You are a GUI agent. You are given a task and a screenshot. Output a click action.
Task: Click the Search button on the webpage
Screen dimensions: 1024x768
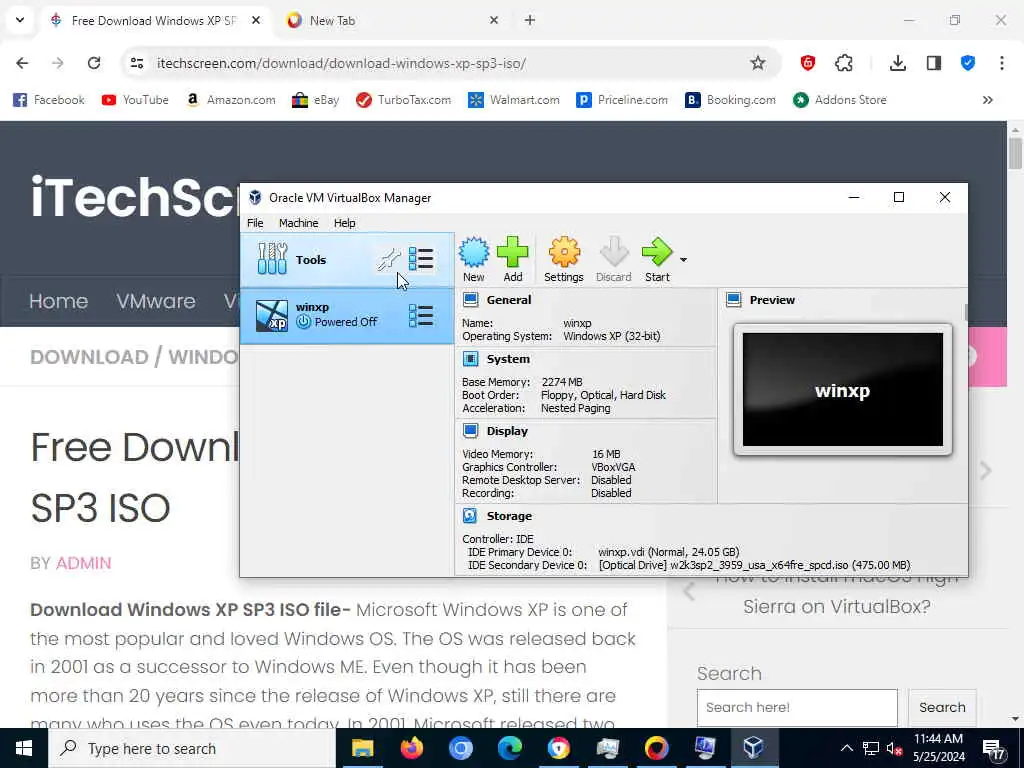(942, 707)
